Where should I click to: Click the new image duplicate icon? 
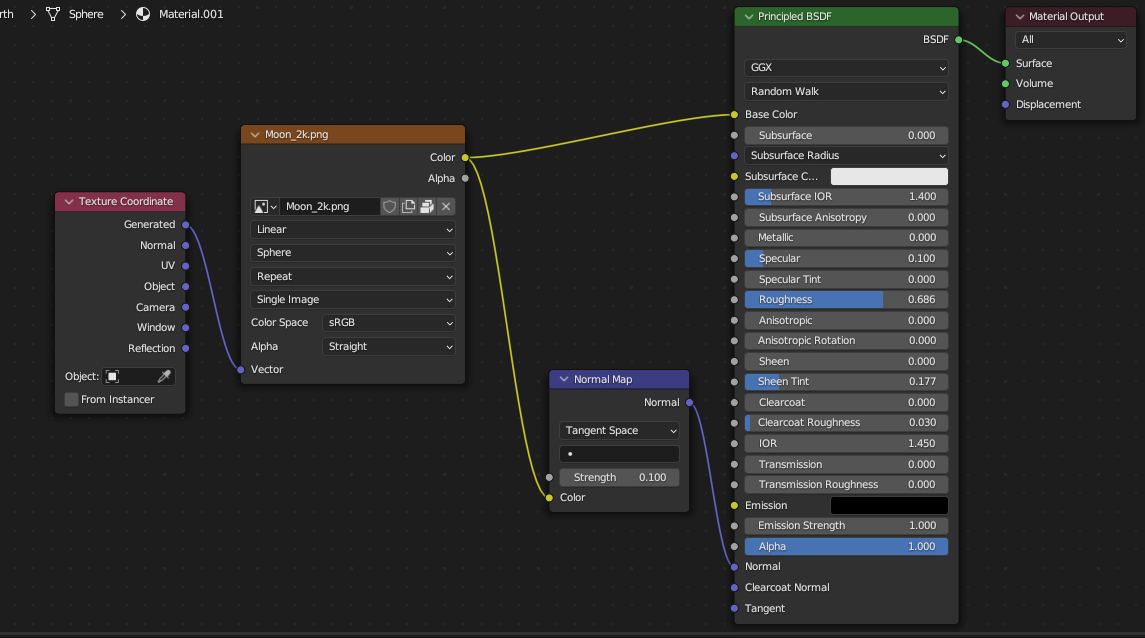point(408,207)
